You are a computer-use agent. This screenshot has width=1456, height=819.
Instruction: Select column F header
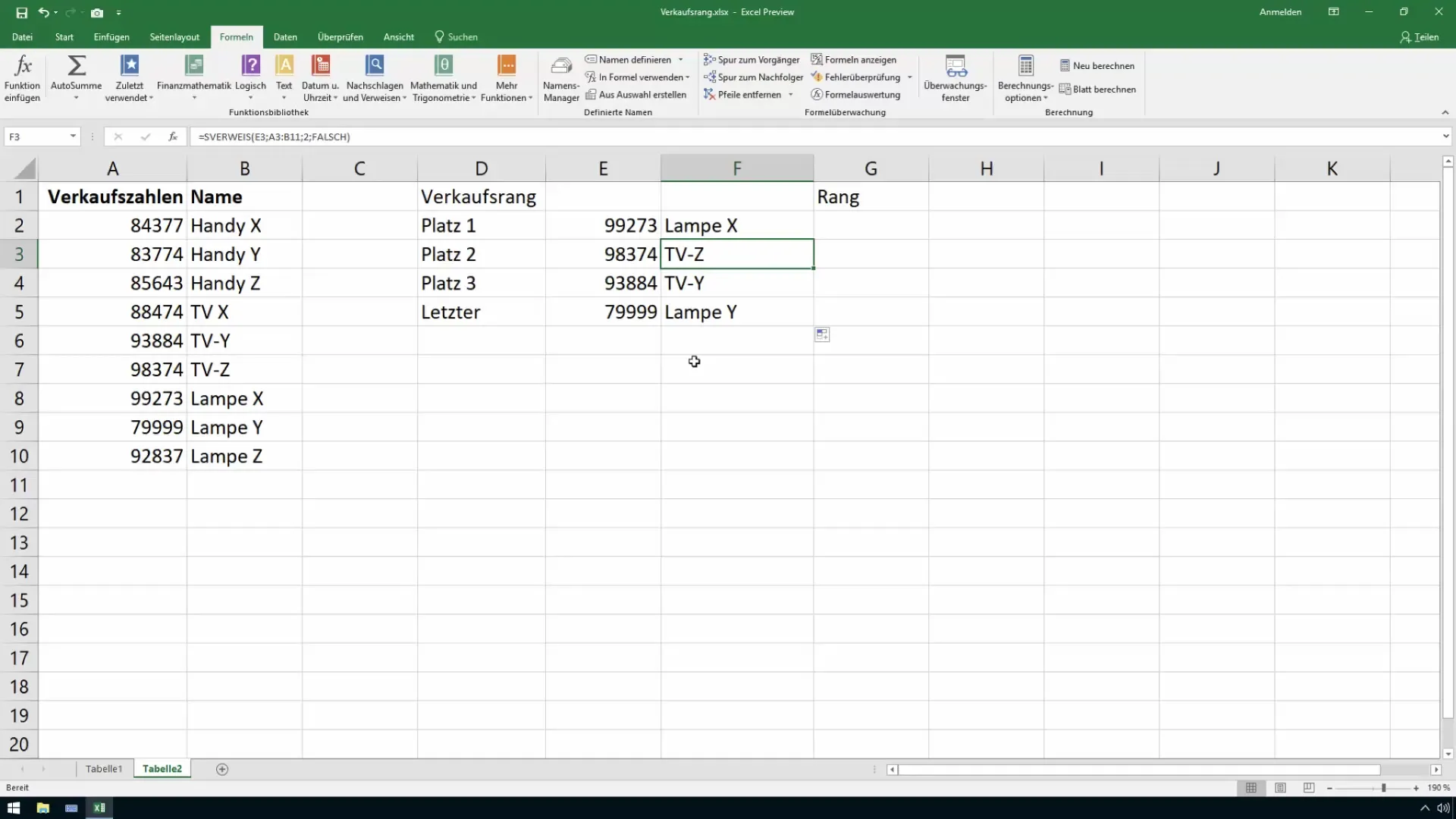pos(737,168)
